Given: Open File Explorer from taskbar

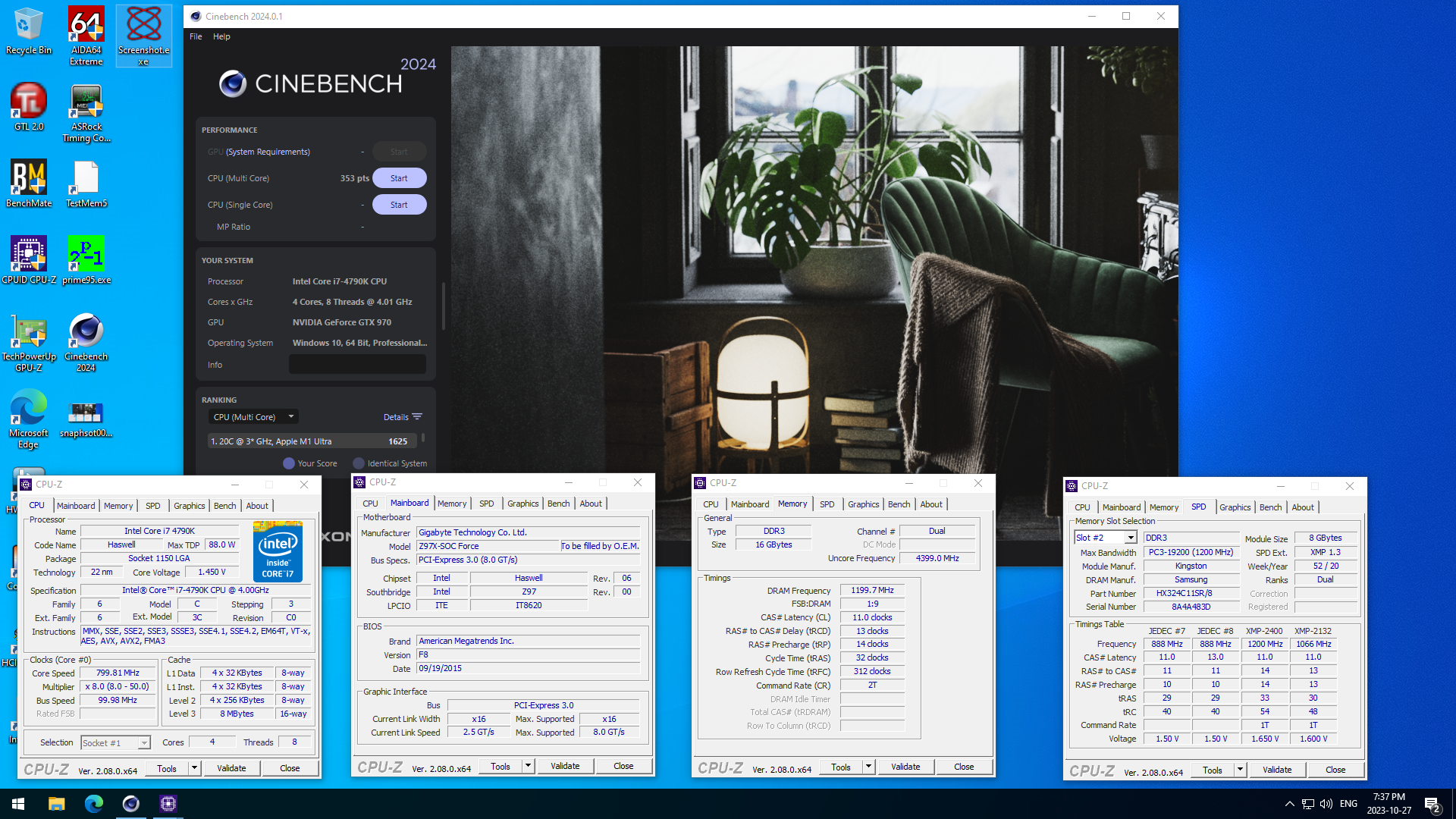Looking at the screenshot, I should coord(57,804).
